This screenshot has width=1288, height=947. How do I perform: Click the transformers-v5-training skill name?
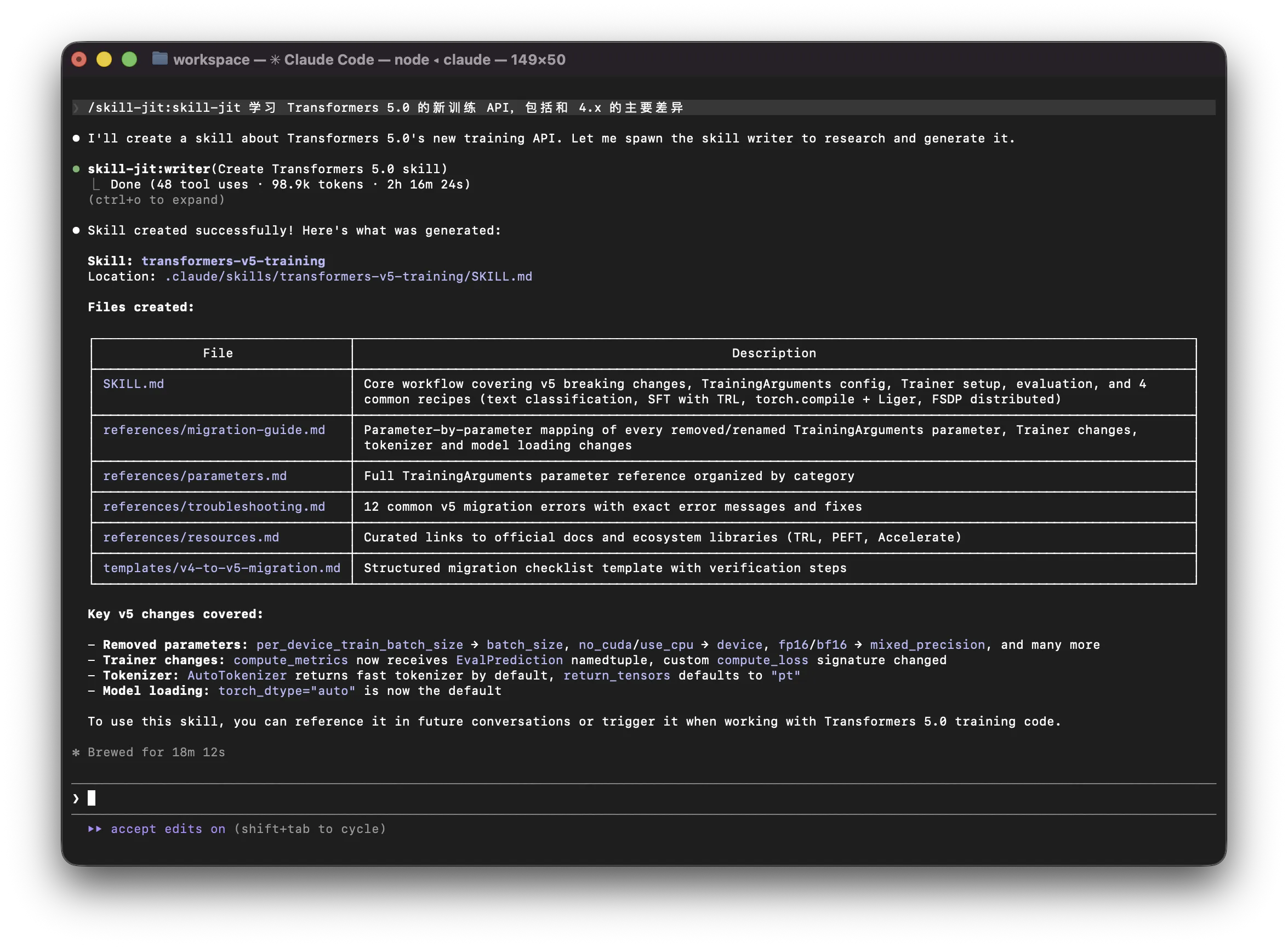click(x=233, y=261)
